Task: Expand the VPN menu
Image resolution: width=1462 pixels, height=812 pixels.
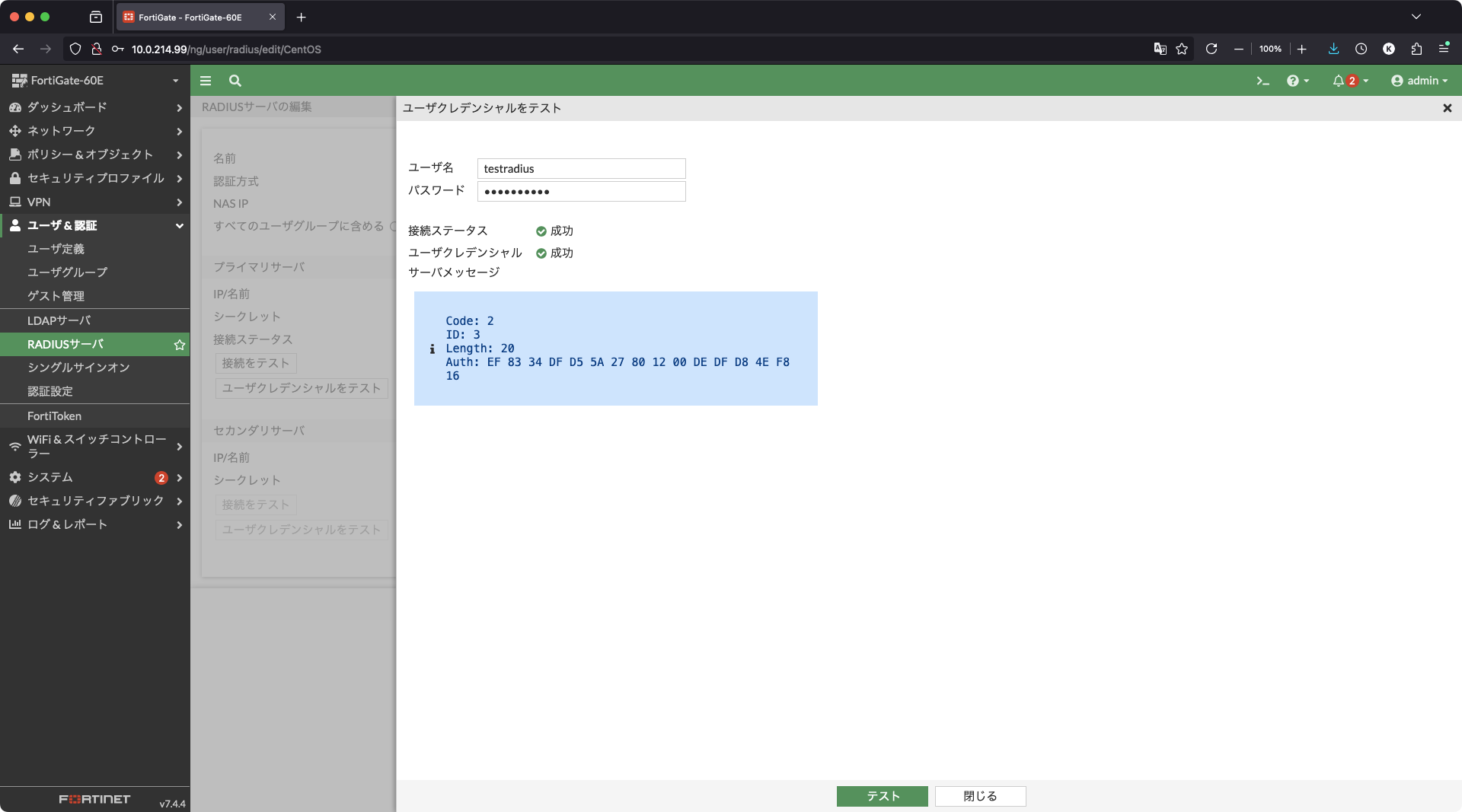Action: pos(95,202)
